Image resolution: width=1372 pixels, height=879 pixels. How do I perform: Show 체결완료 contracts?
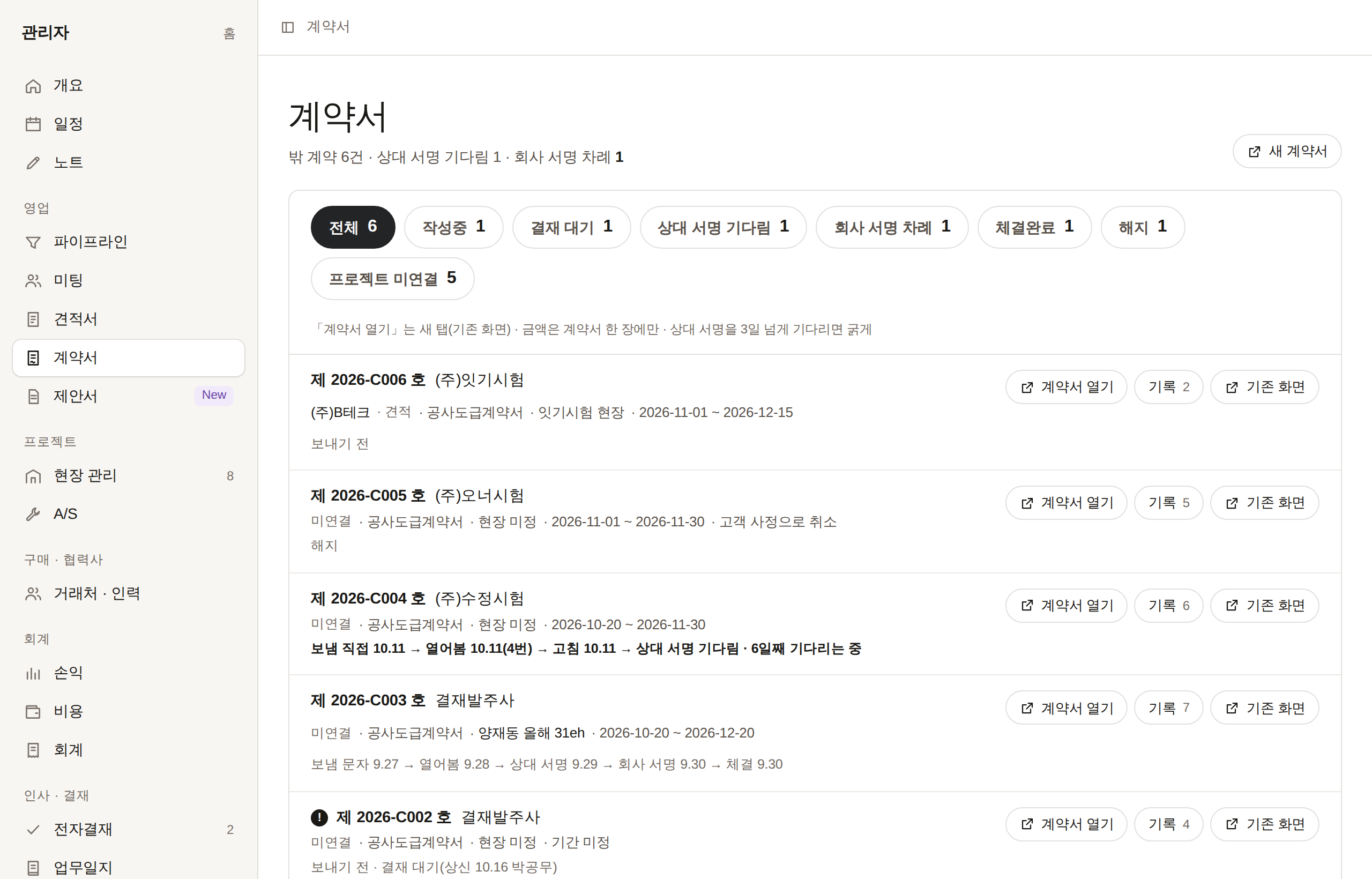click(x=1035, y=227)
